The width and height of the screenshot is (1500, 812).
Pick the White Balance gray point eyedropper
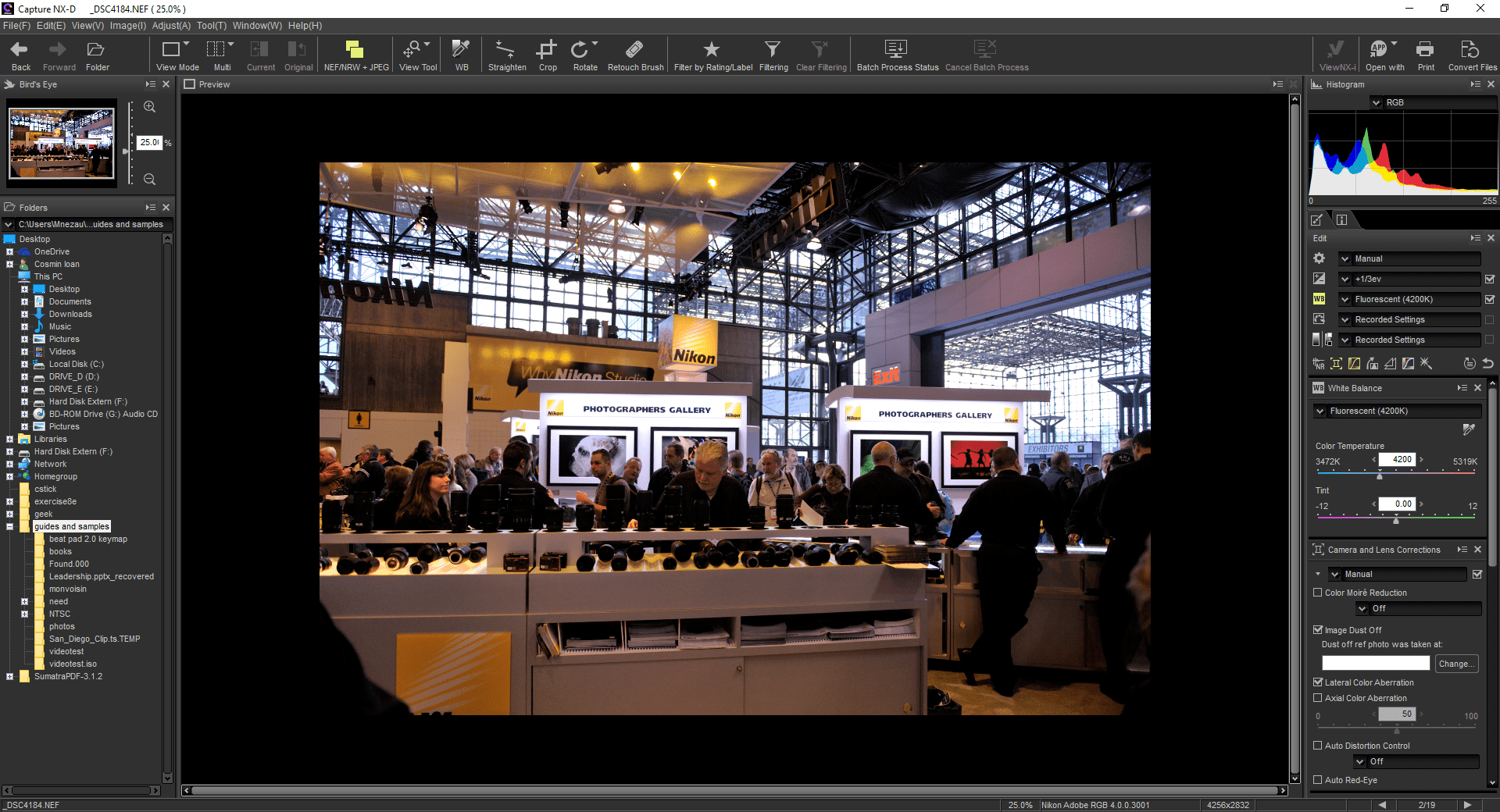click(1469, 429)
